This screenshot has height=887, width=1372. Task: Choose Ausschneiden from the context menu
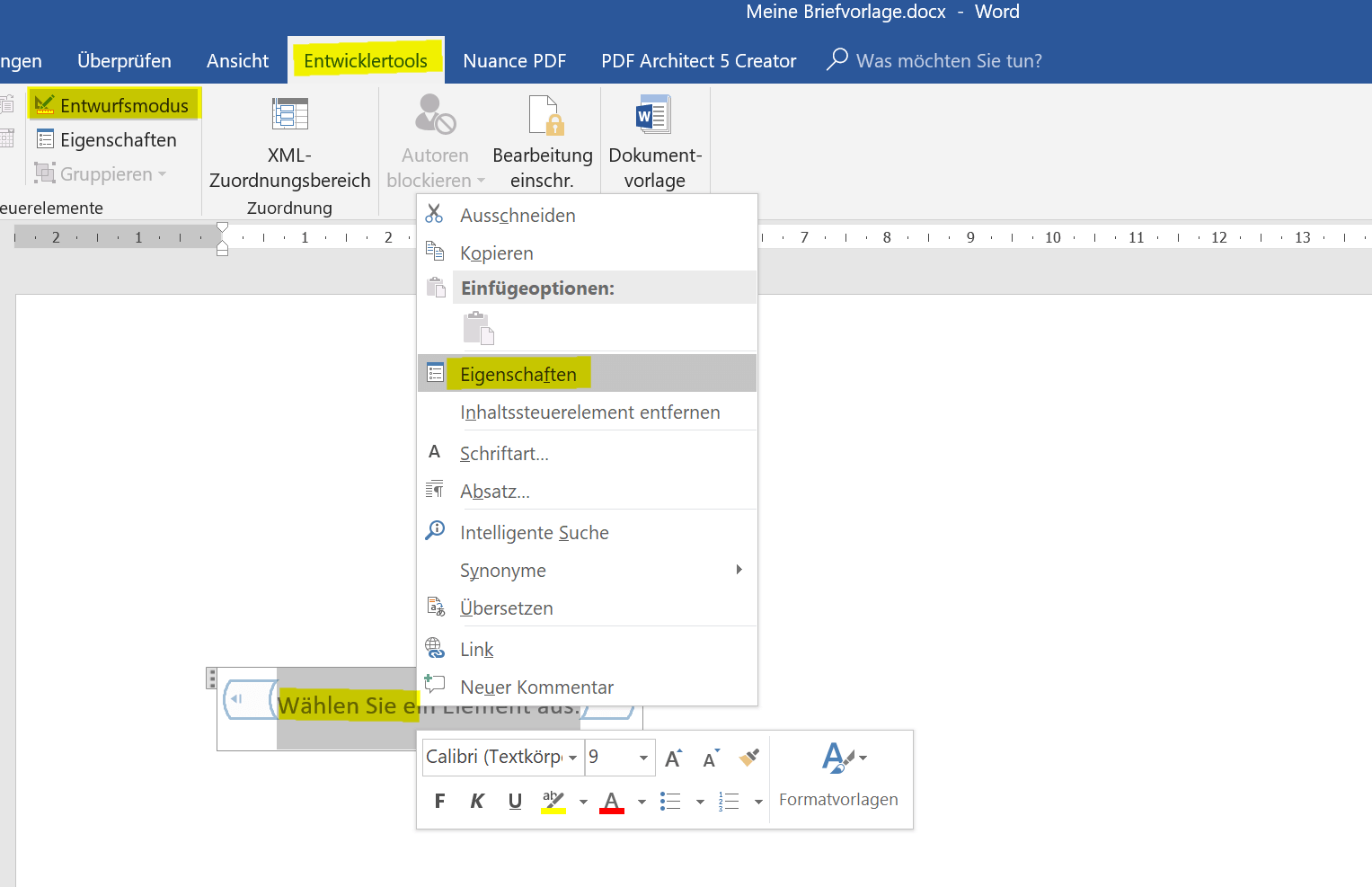(x=588, y=215)
